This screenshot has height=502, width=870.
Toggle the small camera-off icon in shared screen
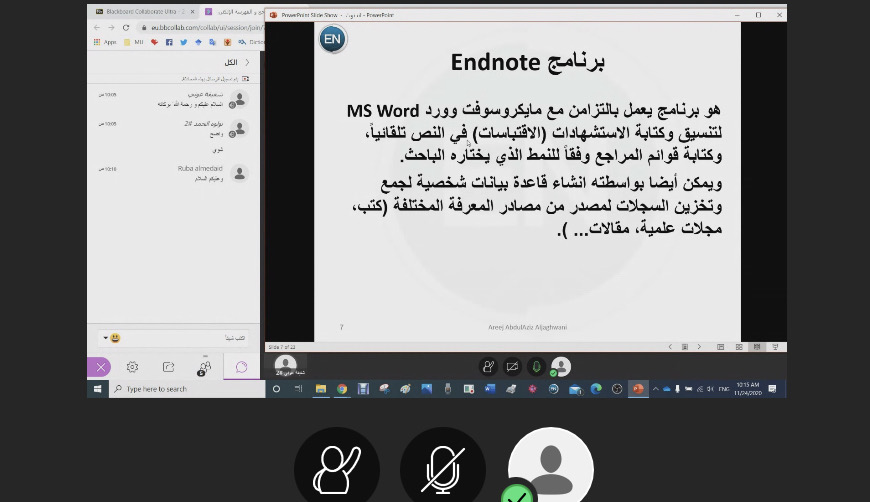pyautogui.click(x=512, y=367)
